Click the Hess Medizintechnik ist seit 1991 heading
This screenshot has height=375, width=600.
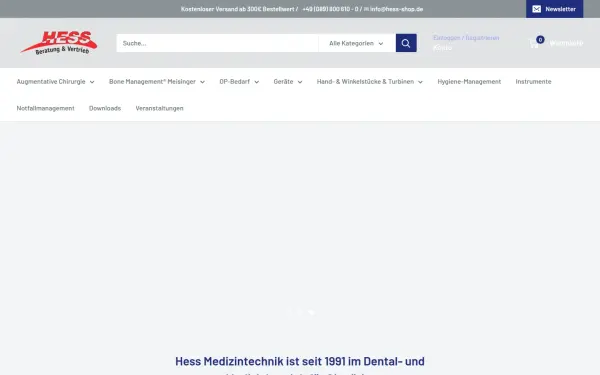[300, 361]
